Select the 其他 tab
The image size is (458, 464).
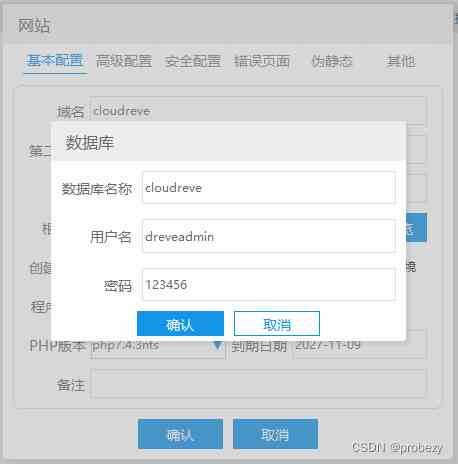(x=401, y=61)
